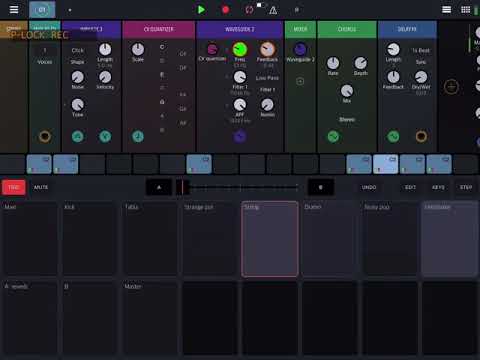Open the KEYS view

[x=438, y=187]
